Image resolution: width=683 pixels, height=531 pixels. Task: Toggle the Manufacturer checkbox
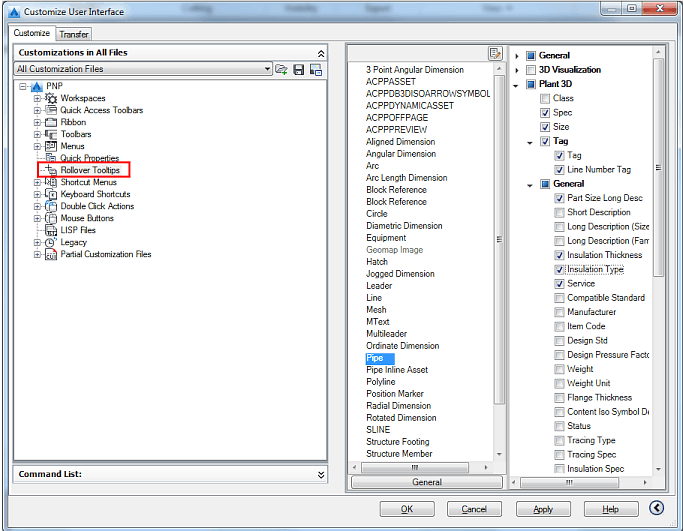pyautogui.click(x=559, y=312)
